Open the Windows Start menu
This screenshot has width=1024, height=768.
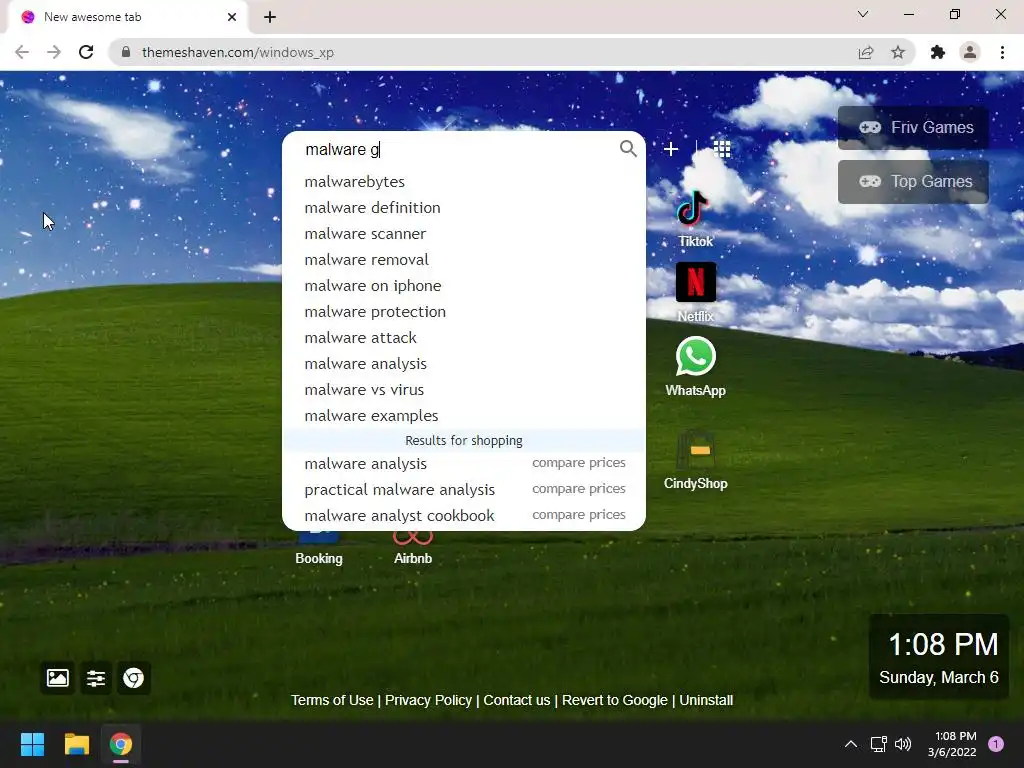point(32,744)
